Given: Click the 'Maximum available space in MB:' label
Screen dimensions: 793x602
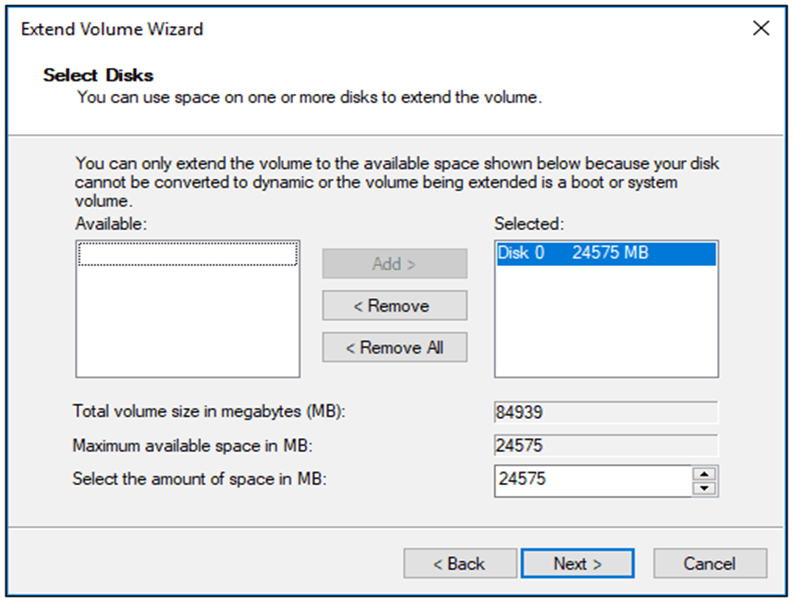Looking at the screenshot, I should [x=193, y=446].
